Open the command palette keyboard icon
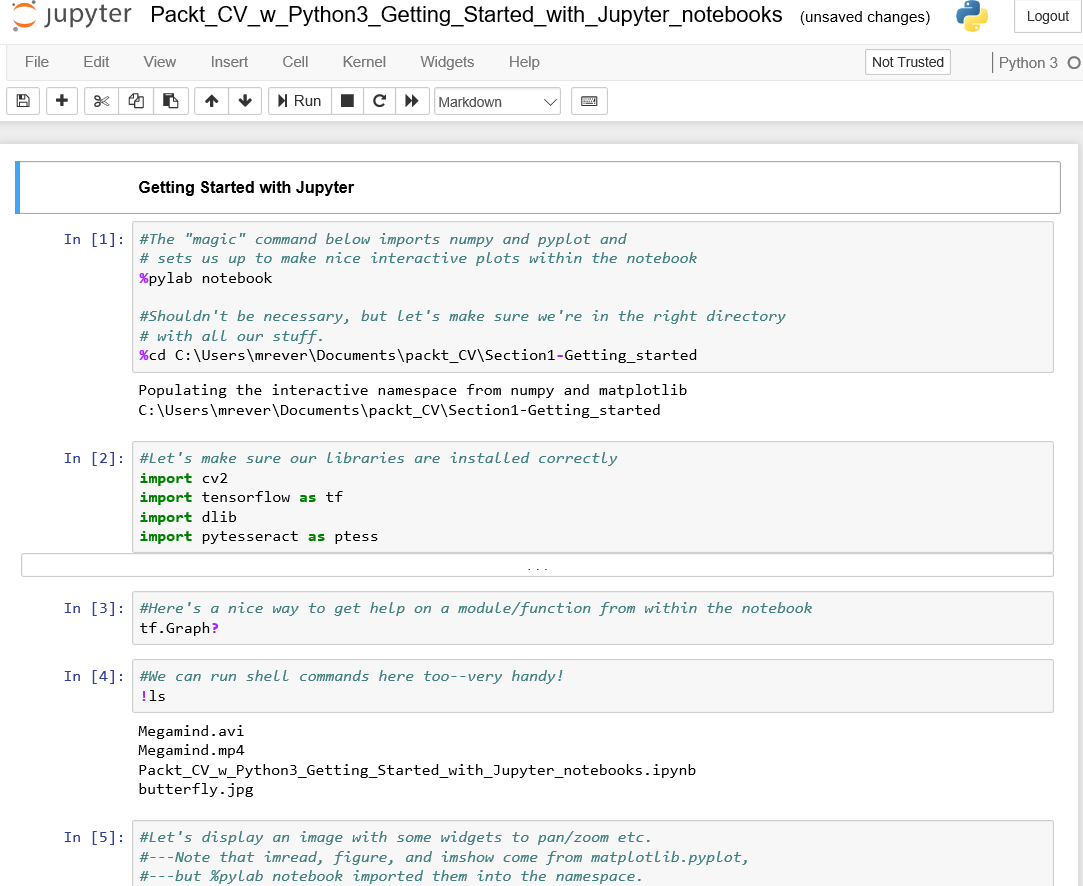1083x886 pixels. point(589,101)
